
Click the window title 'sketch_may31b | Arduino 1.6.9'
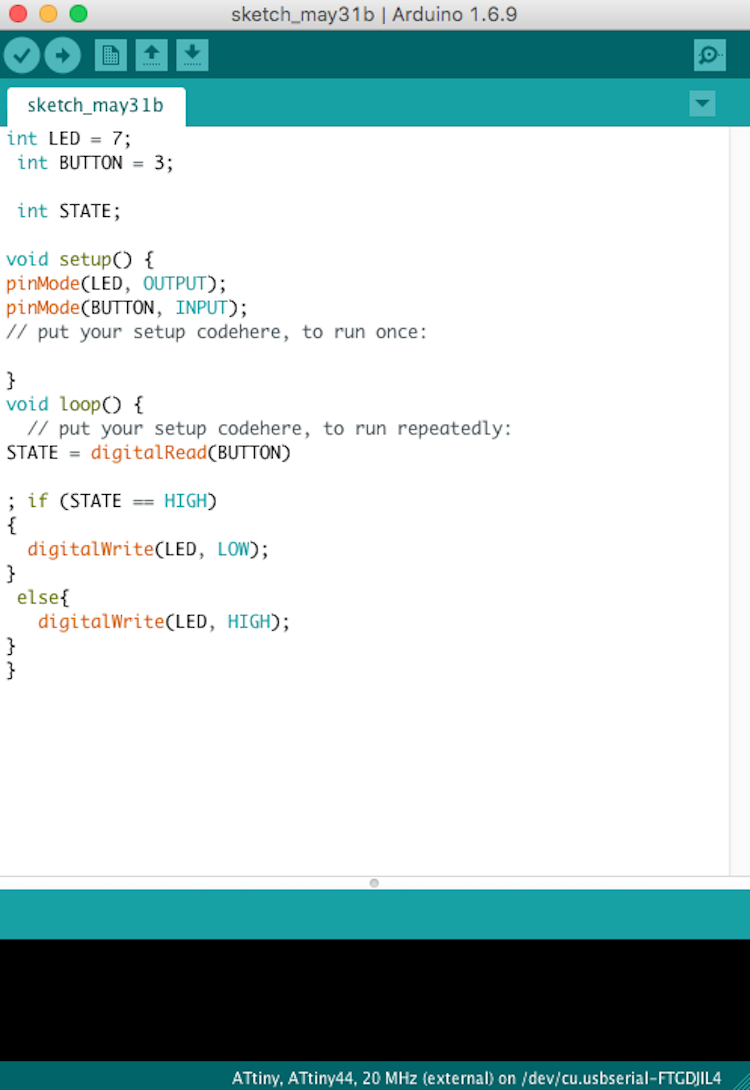click(x=374, y=14)
